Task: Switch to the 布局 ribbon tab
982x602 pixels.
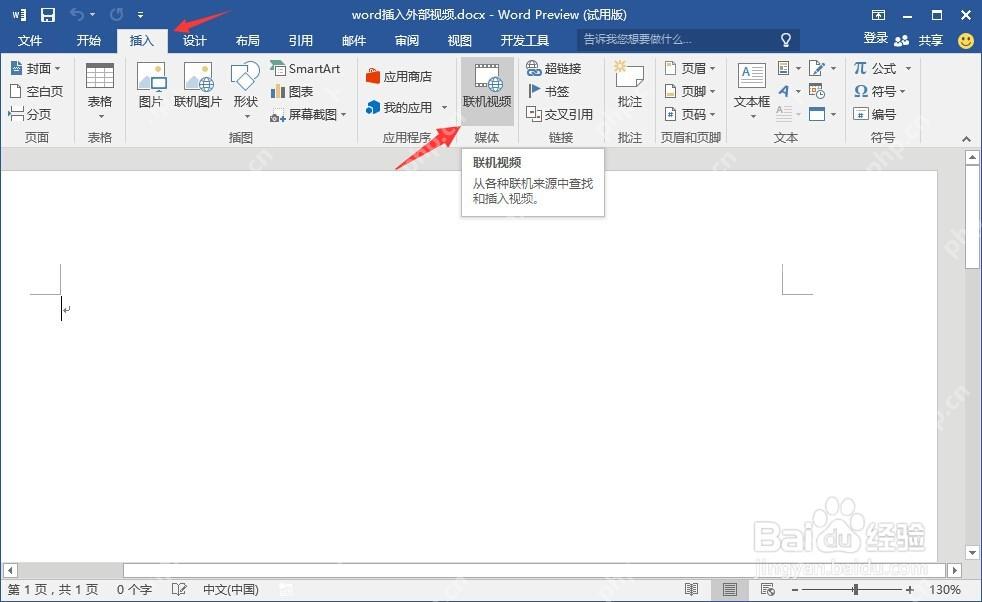Action: (x=247, y=41)
